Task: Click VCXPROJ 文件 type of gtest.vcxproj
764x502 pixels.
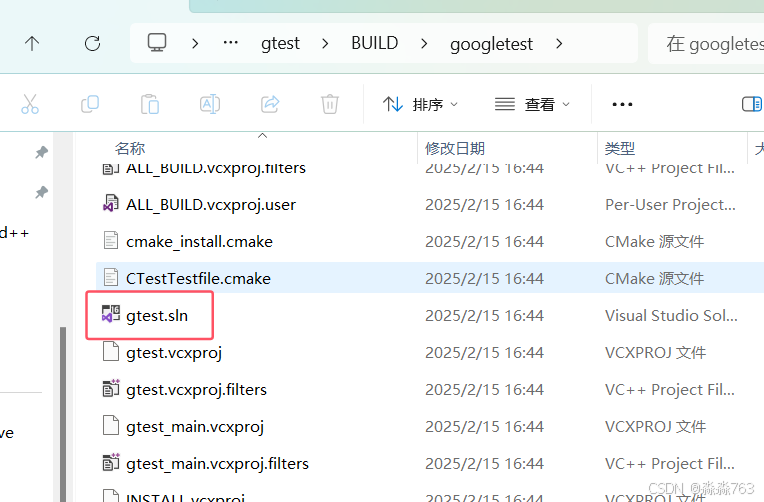Action: point(655,352)
